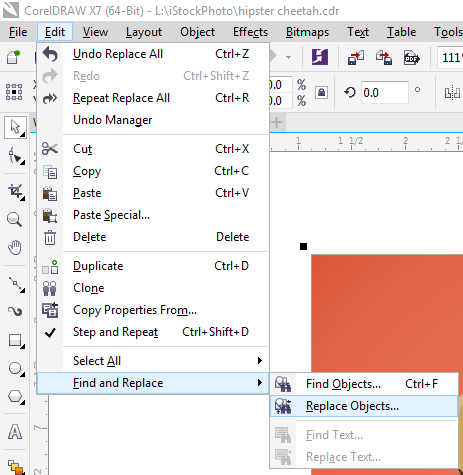
Task: Choose Delete from the Edit menu
Action: [x=153, y=237]
